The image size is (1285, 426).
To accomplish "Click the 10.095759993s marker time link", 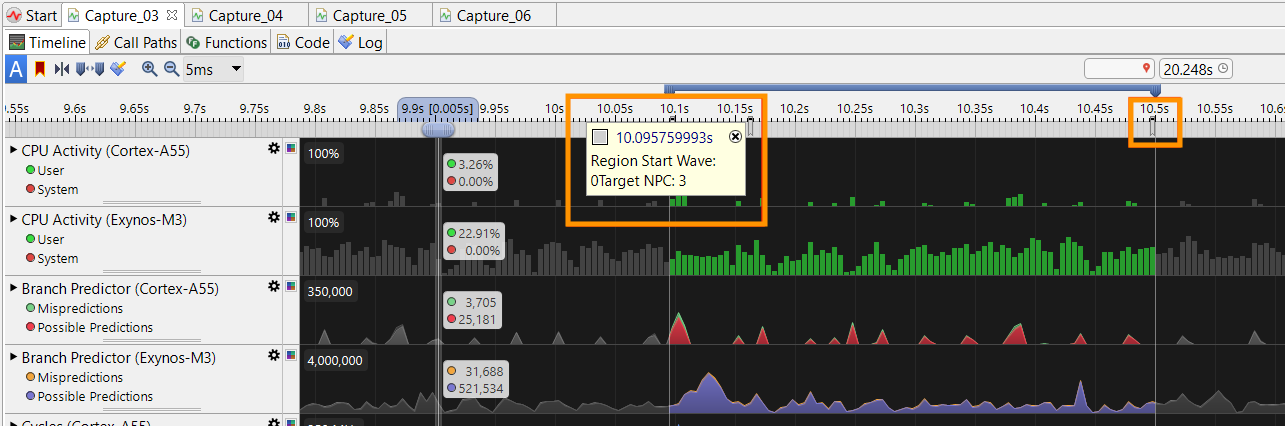I will [664, 137].
